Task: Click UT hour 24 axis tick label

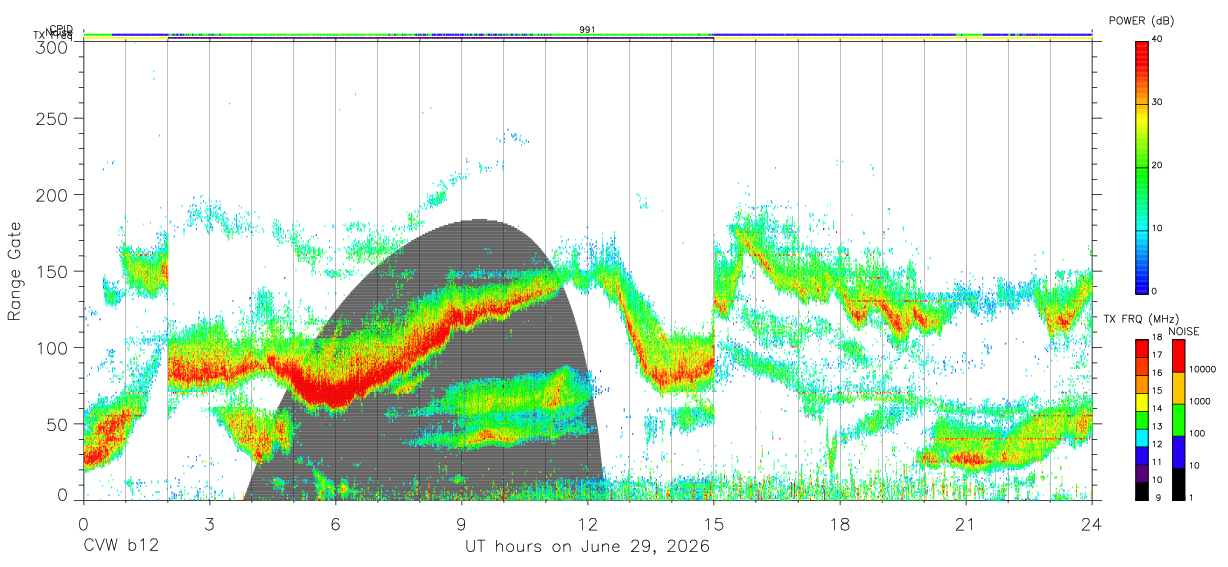Action: 1092,523
